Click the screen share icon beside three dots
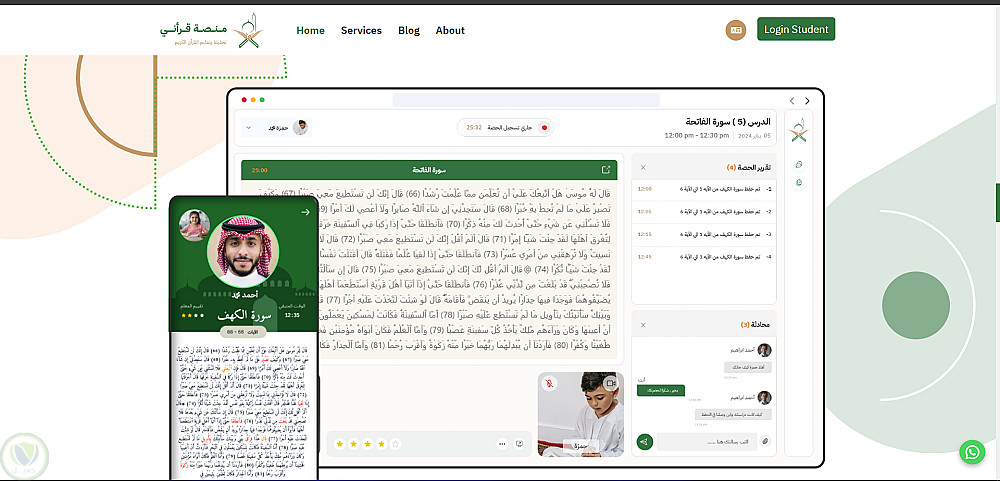Viewport: 1000px width, 481px height. [x=520, y=443]
